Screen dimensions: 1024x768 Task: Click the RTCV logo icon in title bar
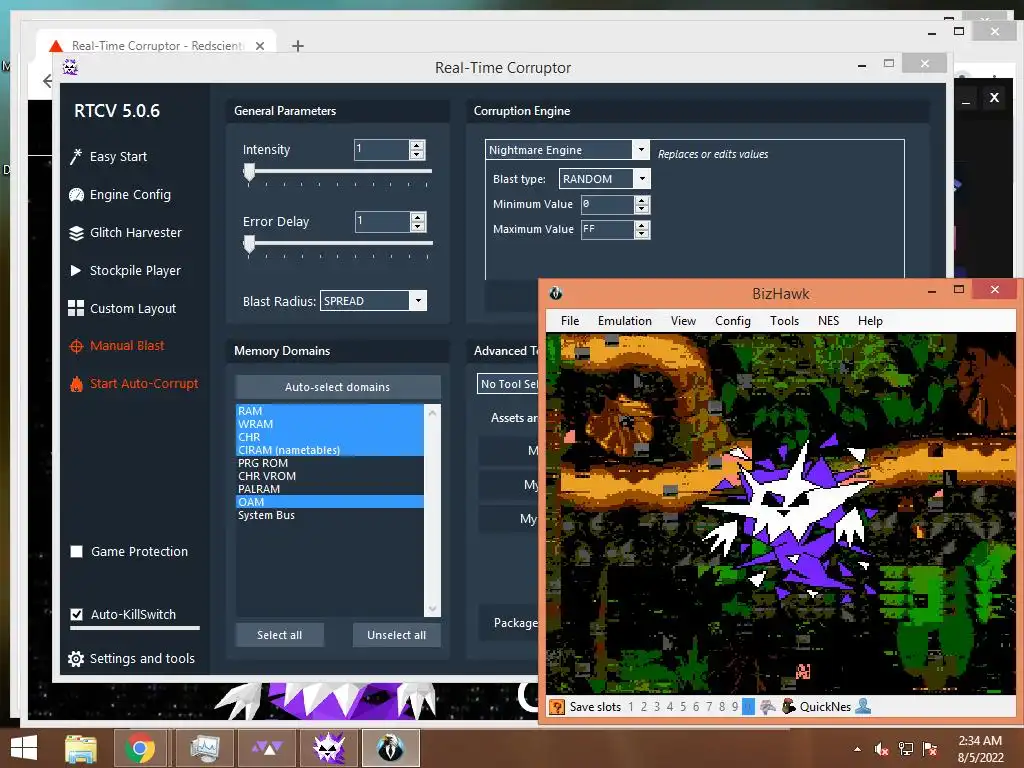tap(70, 67)
